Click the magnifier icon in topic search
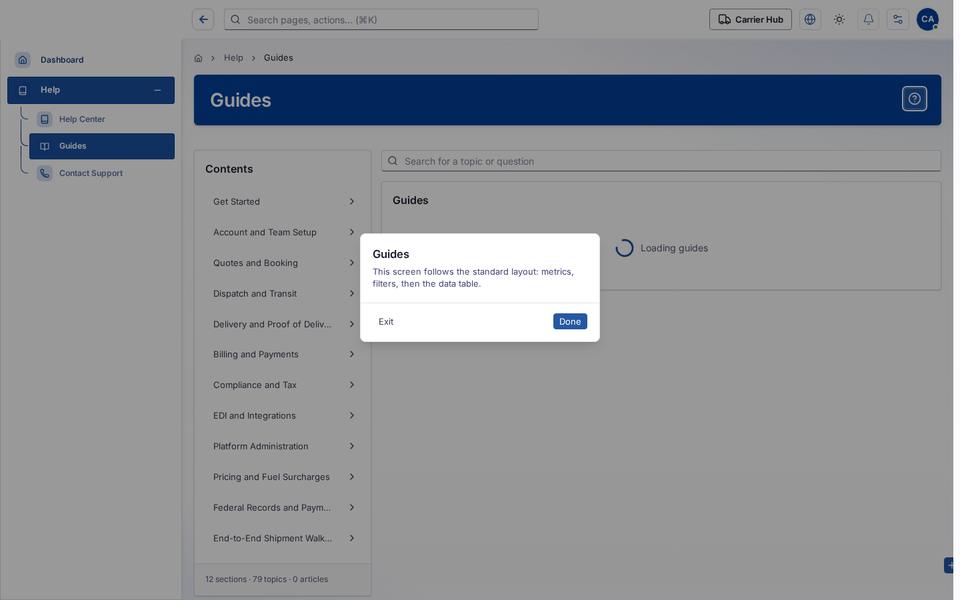The width and height of the screenshot is (960, 600). pyautogui.click(x=392, y=161)
